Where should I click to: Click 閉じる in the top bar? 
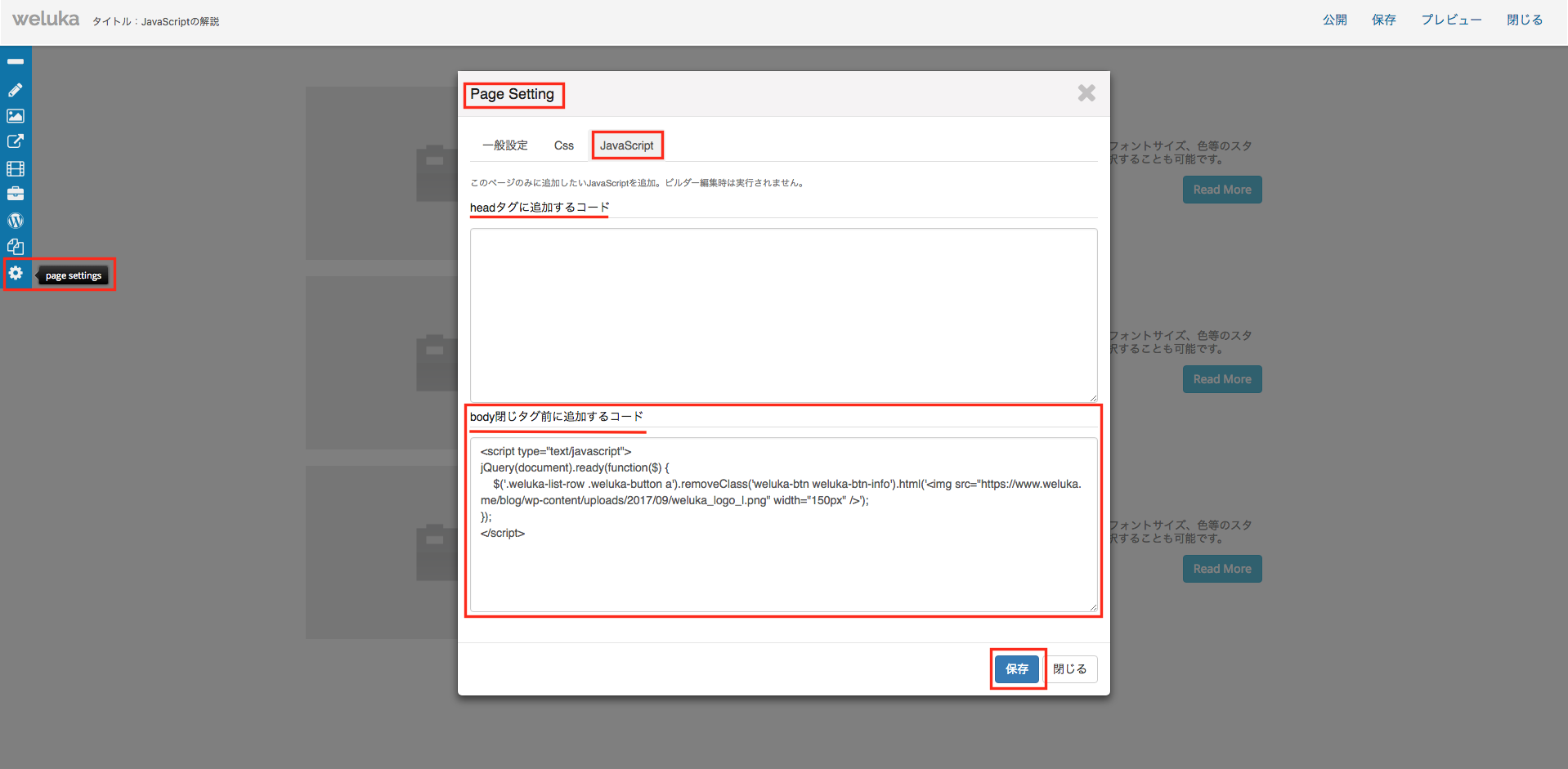tap(1525, 20)
